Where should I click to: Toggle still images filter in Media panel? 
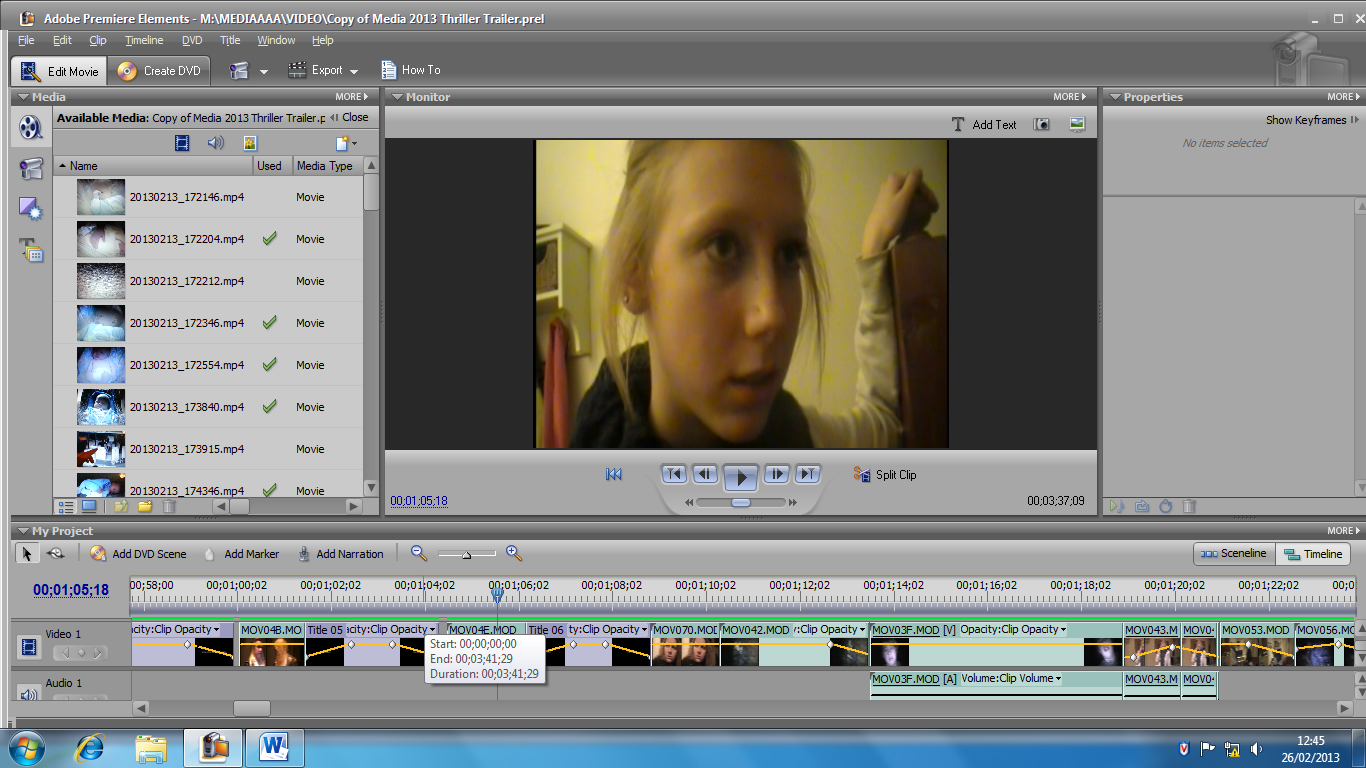(x=249, y=143)
